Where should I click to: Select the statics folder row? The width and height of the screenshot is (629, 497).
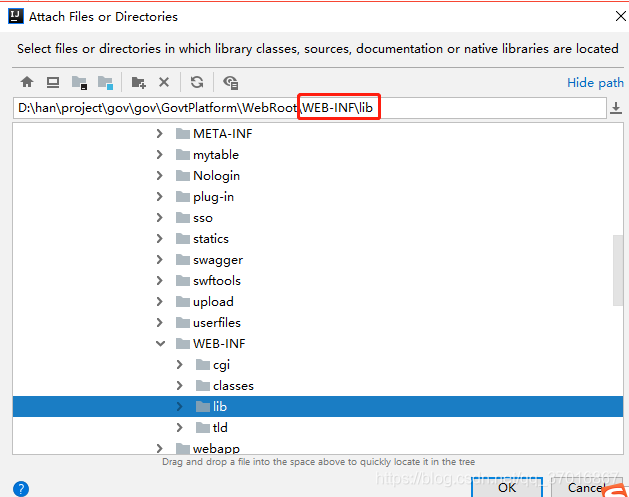coord(318,239)
